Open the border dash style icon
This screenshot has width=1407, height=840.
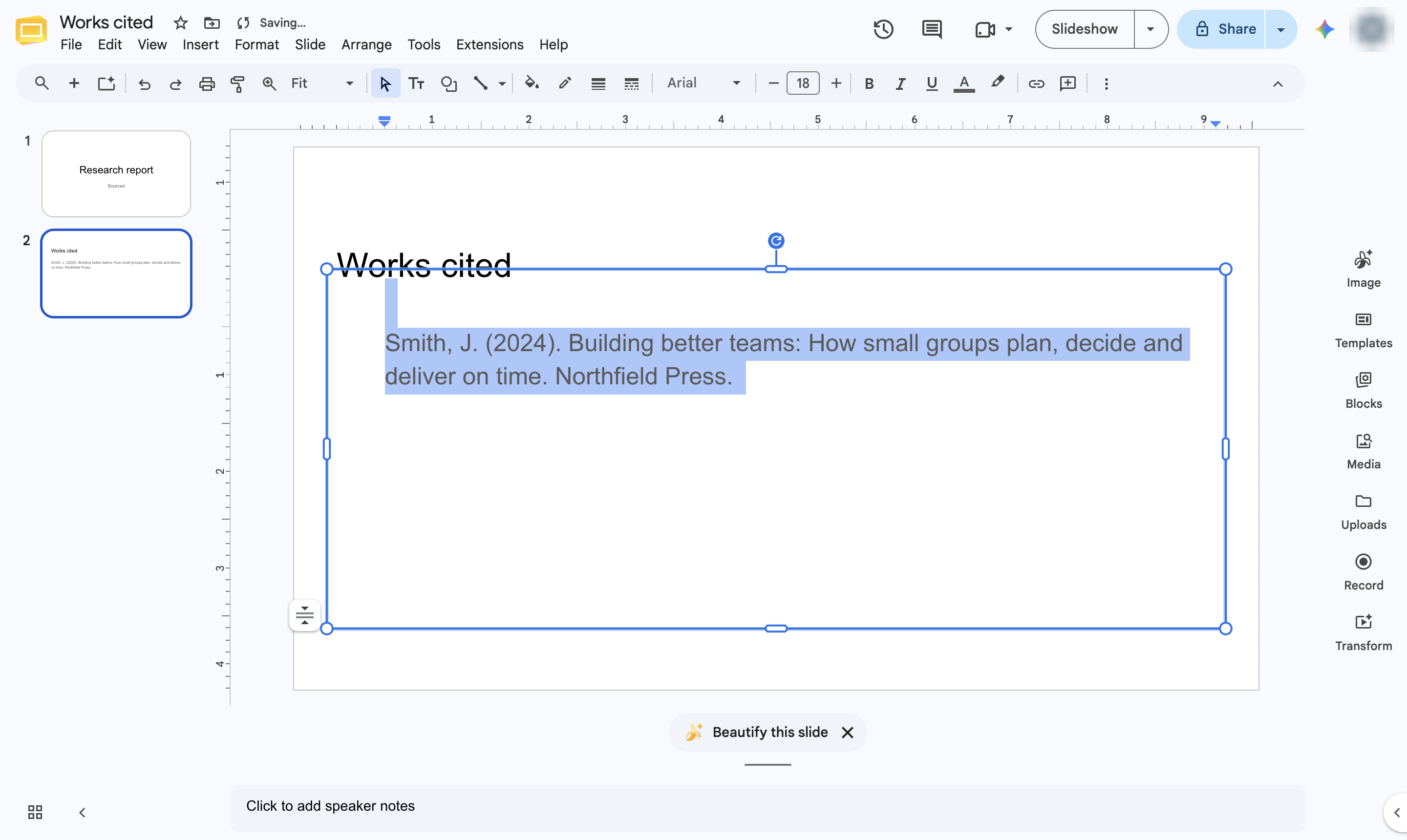tap(631, 84)
